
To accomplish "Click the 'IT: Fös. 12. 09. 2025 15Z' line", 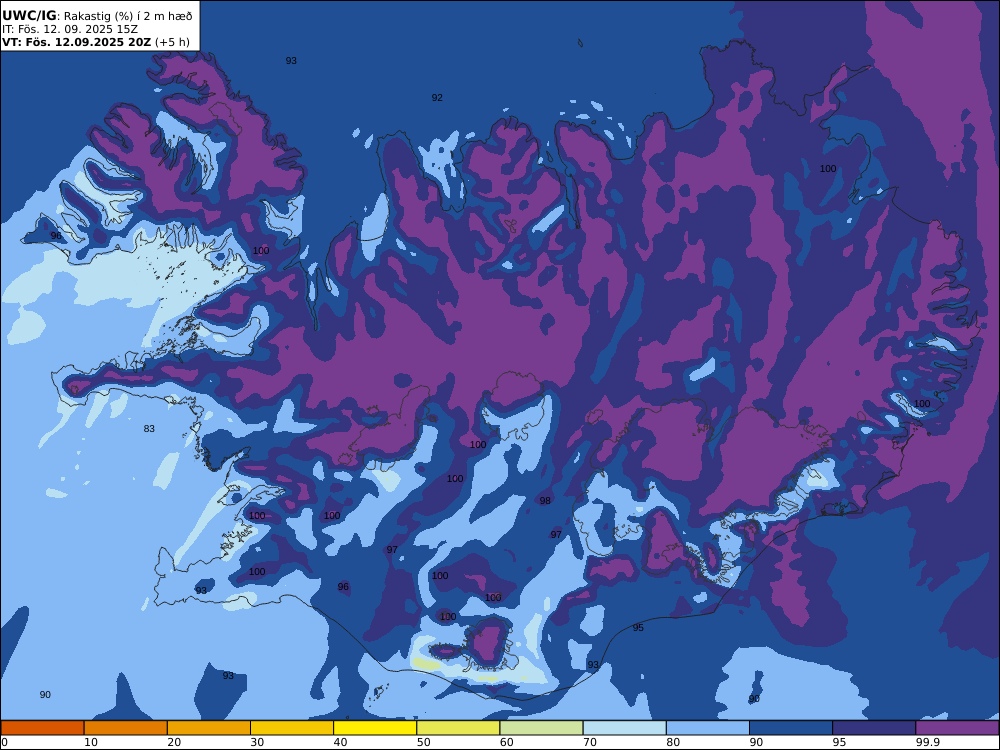I will point(70,29).
